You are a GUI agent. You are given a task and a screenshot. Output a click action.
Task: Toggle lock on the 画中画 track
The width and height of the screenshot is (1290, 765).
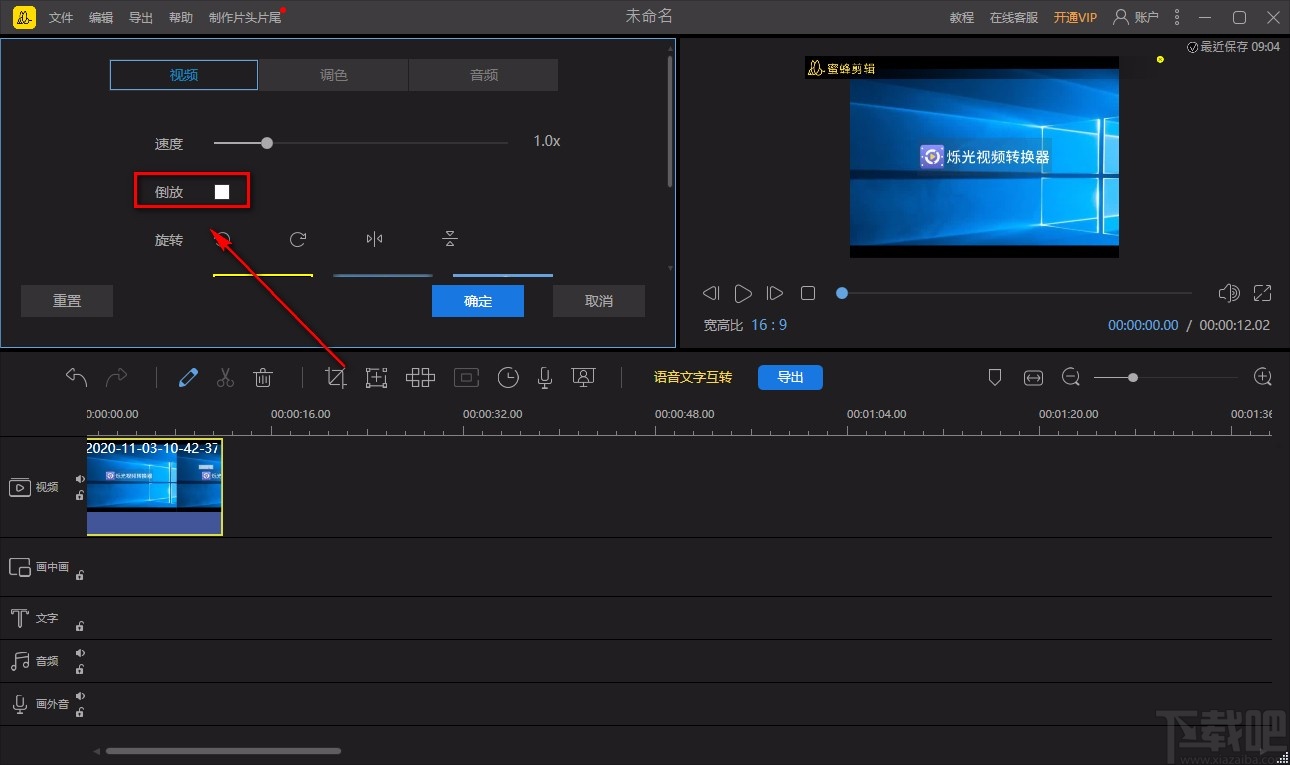click(80, 575)
